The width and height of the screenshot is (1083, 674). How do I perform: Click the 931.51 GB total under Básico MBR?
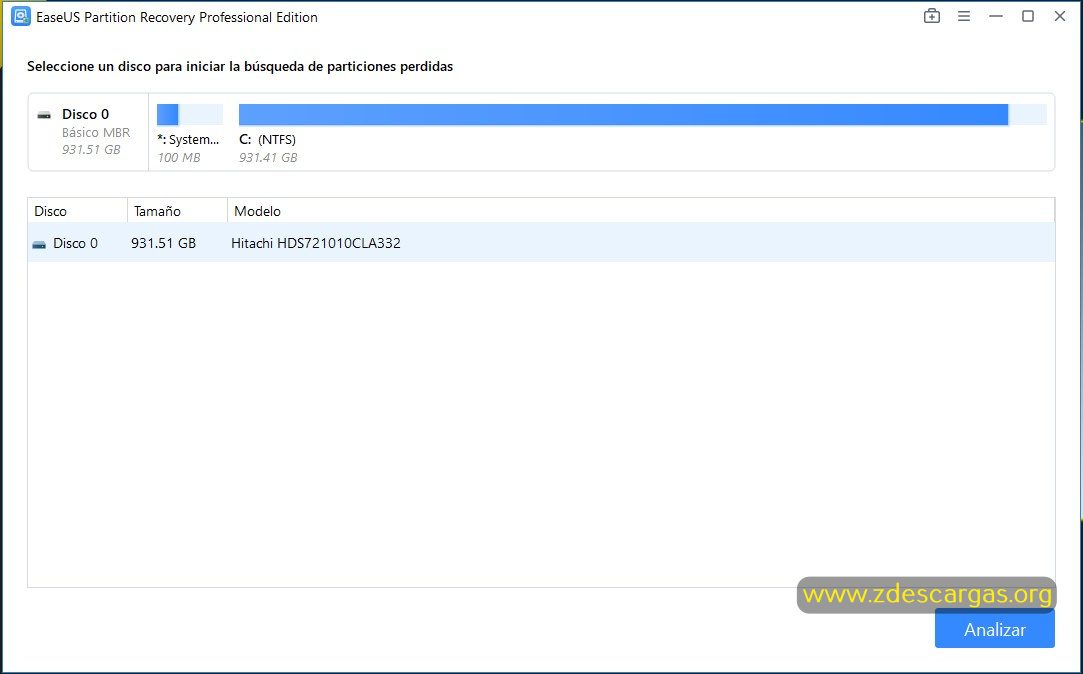(x=91, y=149)
